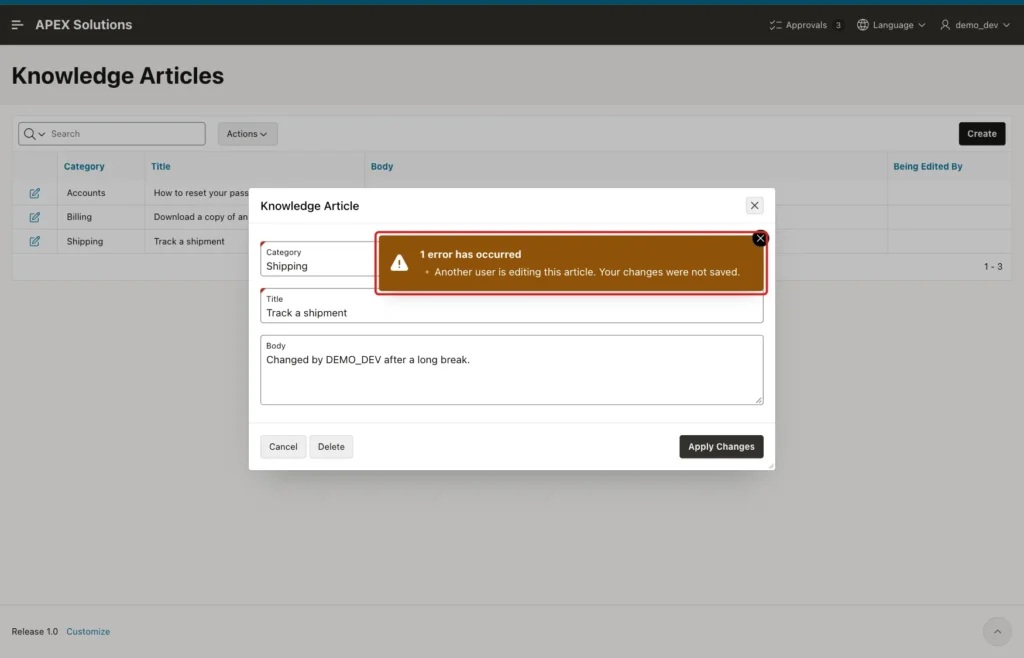
Task: Click into the Body text area
Action: 511,370
